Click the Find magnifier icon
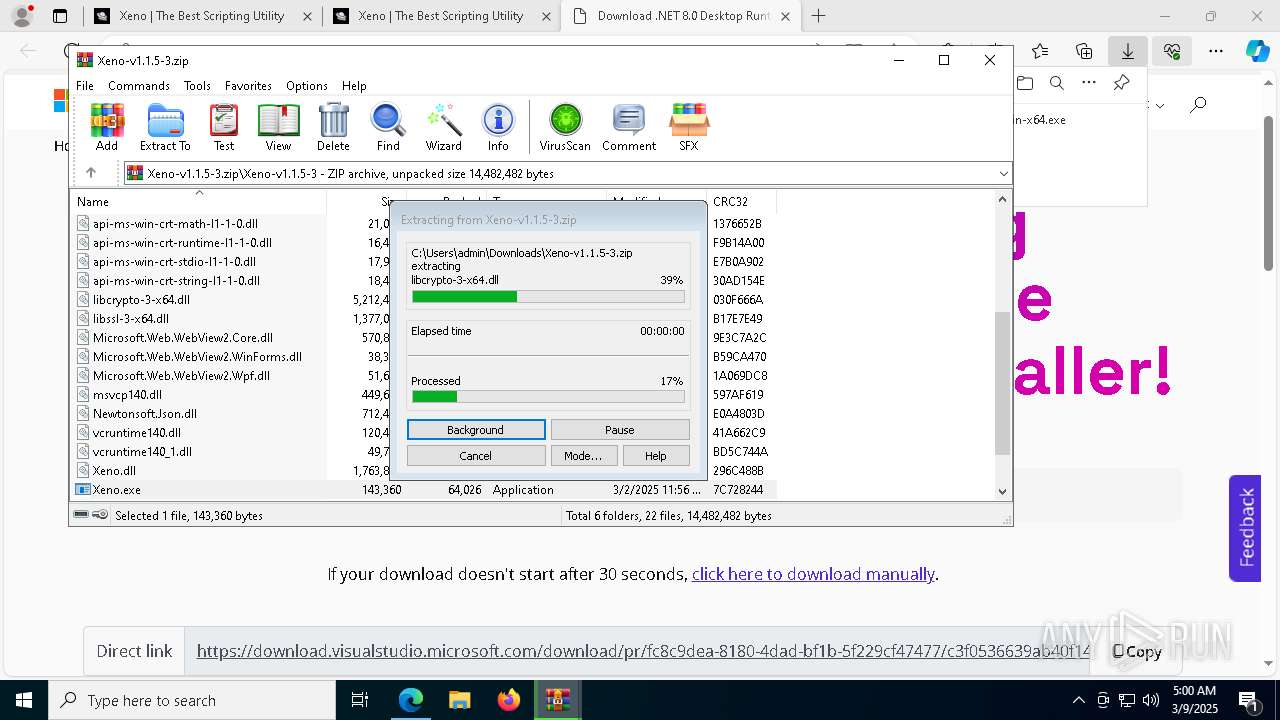Screen dimensions: 1280x720 pos(388,127)
